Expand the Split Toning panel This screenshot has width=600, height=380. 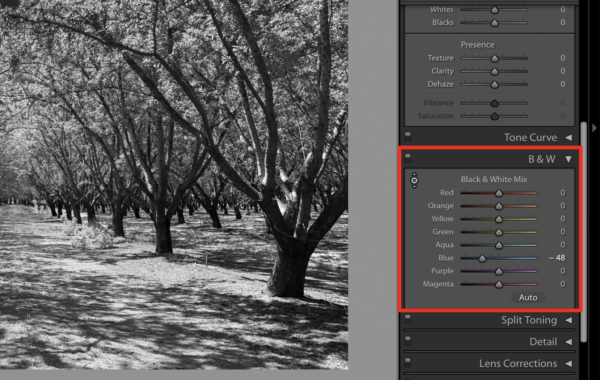[569, 320]
